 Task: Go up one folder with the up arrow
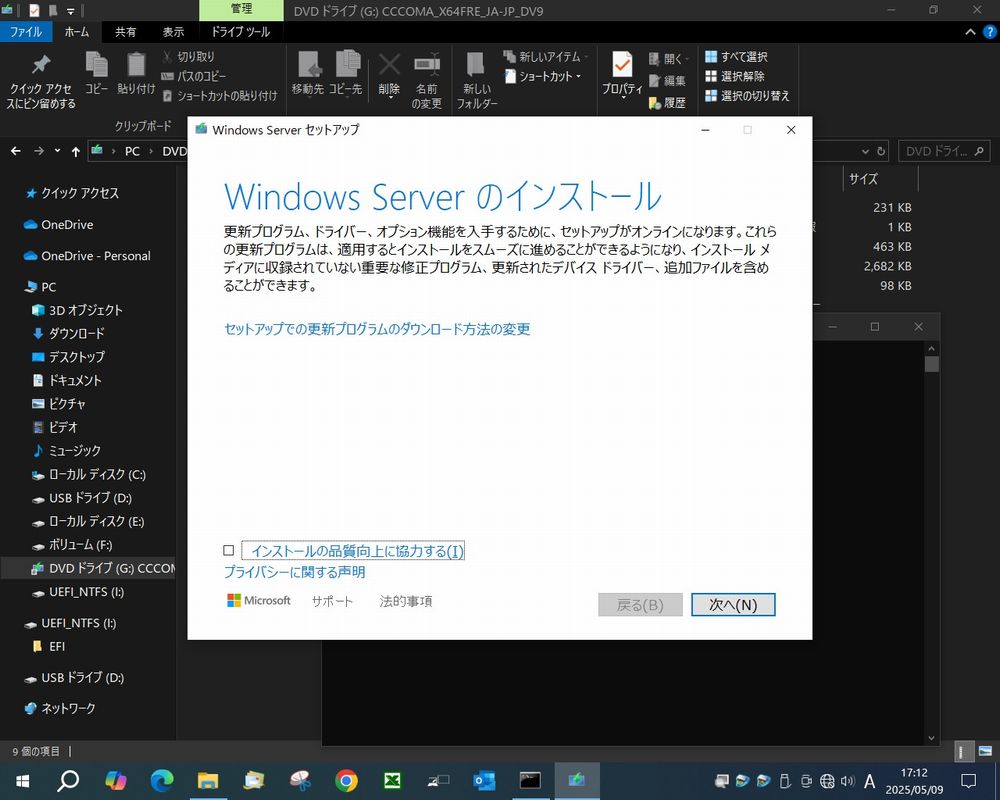tap(76, 151)
